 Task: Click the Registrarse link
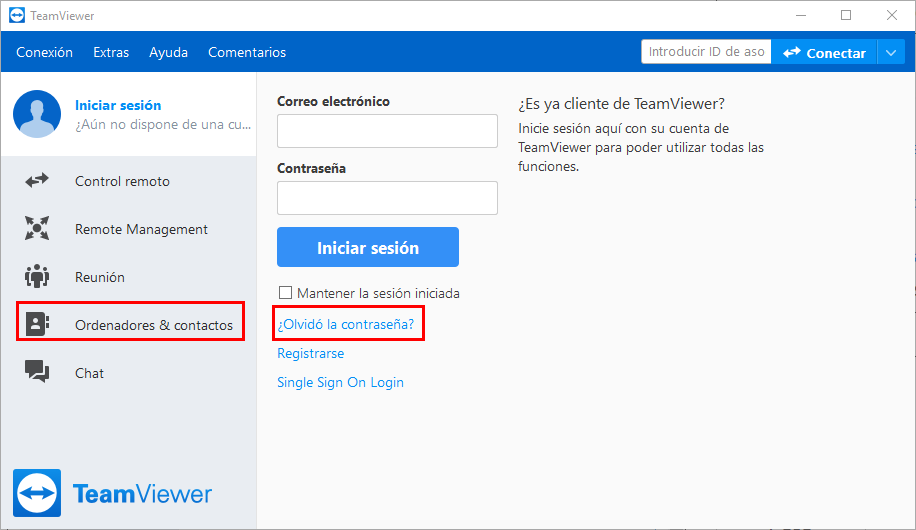[x=310, y=354]
